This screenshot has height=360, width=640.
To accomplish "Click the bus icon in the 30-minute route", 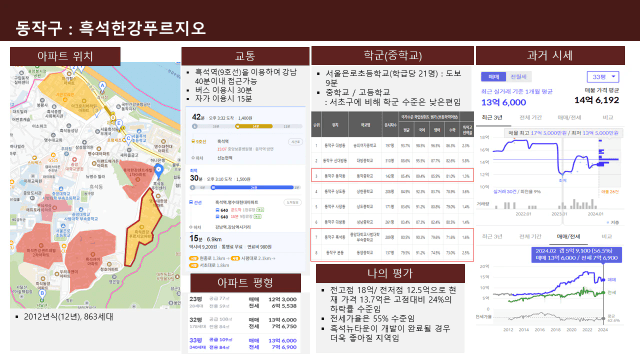I will (191, 202).
